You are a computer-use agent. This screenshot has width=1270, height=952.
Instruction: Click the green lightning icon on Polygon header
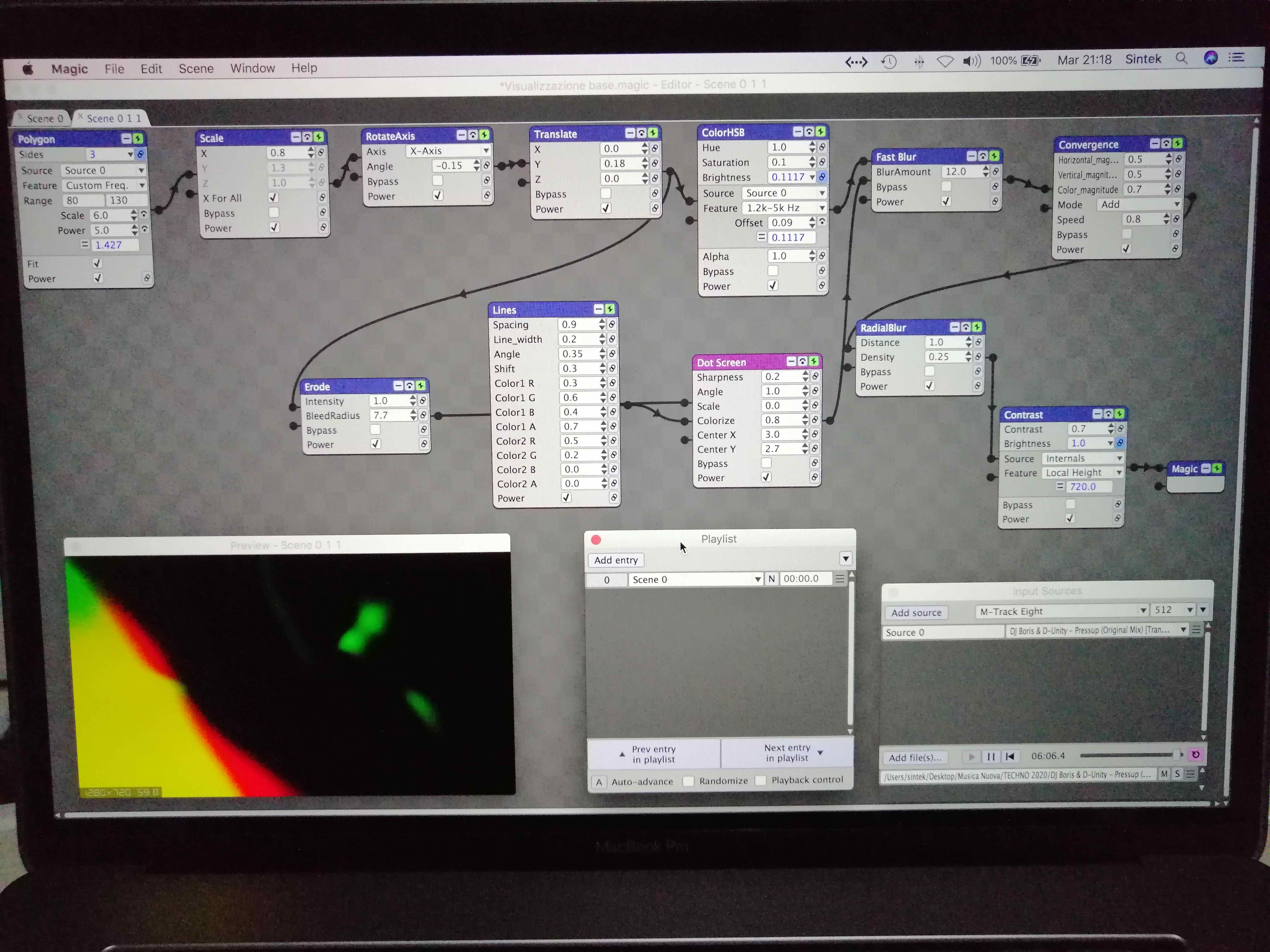pos(138,139)
